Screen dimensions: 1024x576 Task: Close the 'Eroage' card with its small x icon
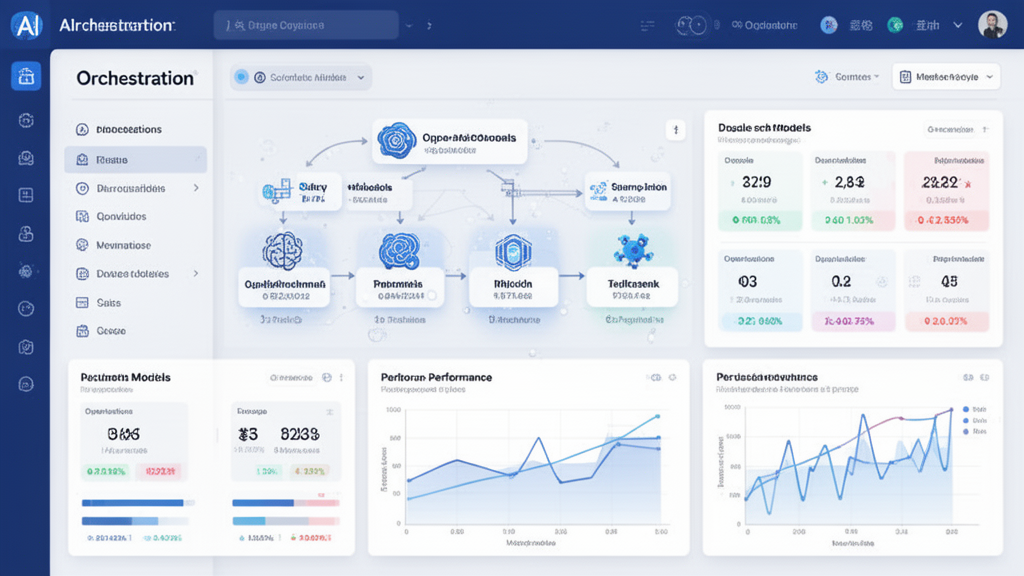pos(330,411)
